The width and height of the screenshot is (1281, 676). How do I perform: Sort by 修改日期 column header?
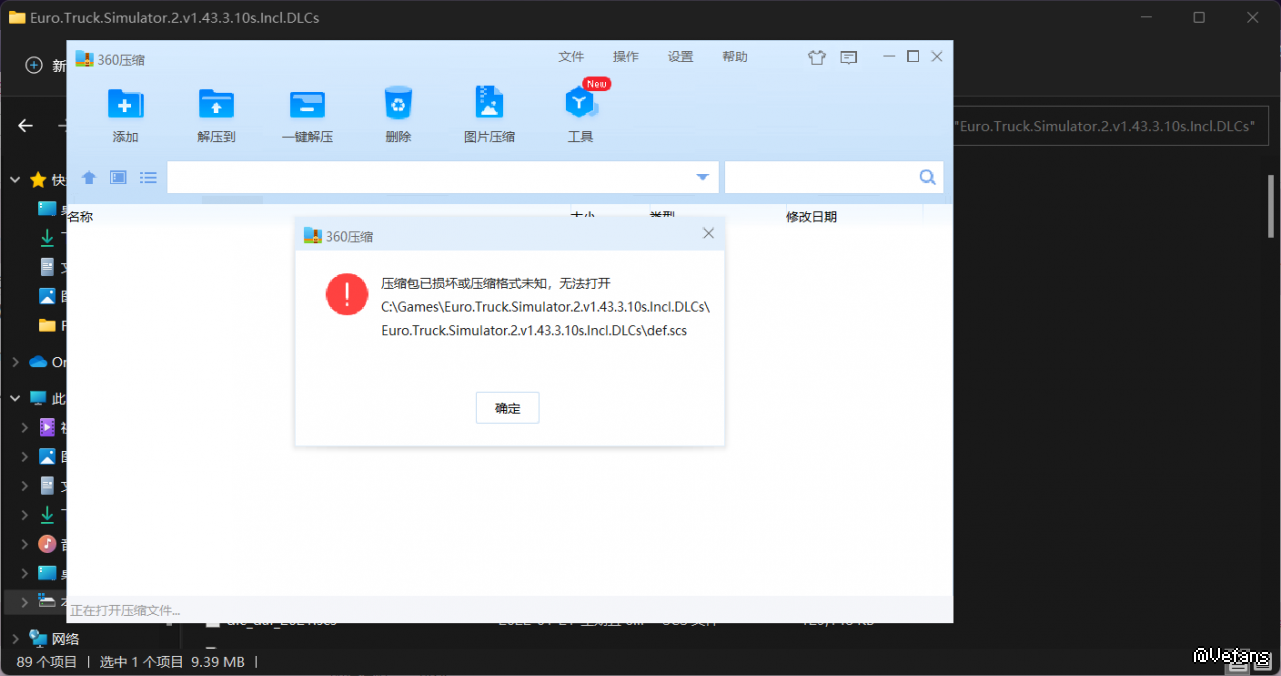(x=811, y=216)
